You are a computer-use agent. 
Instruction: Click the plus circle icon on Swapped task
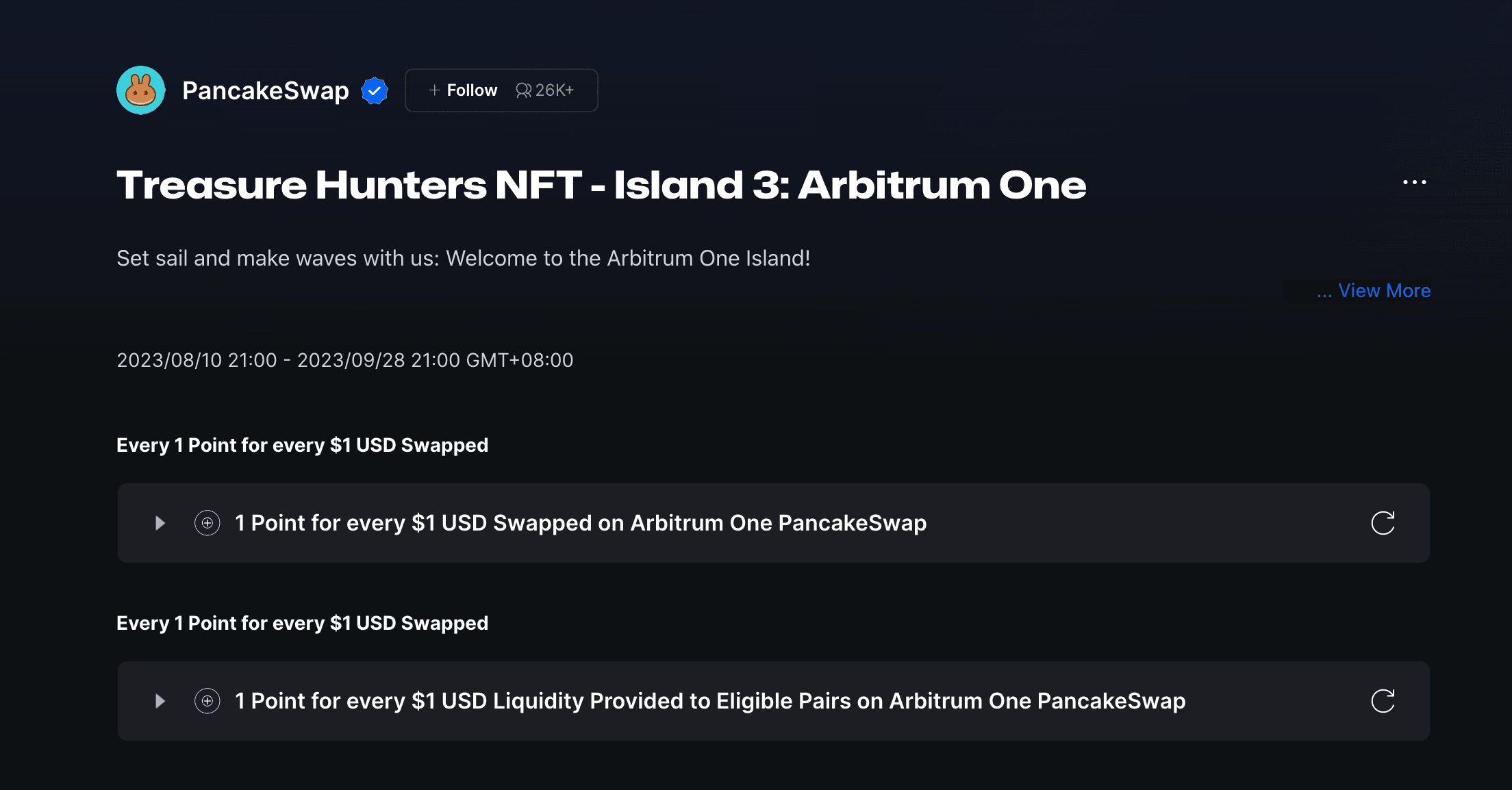pyautogui.click(x=207, y=523)
